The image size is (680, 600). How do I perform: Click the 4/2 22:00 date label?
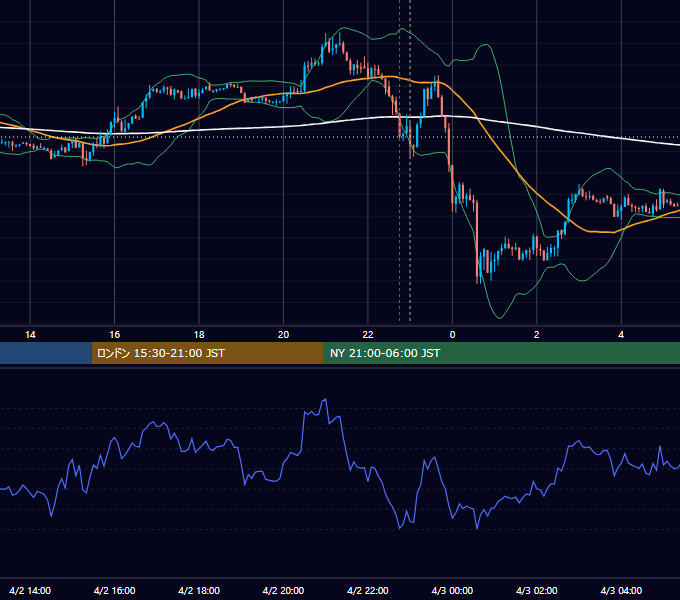[x=368, y=590]
